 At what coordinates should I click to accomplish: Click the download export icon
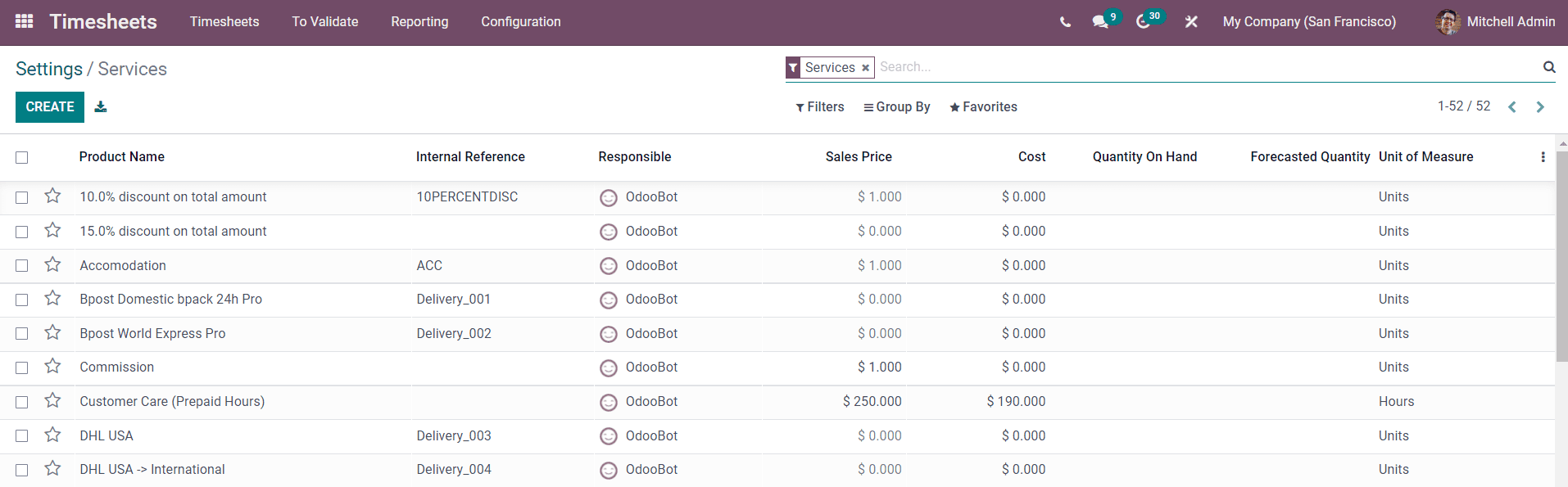(101, 106)
